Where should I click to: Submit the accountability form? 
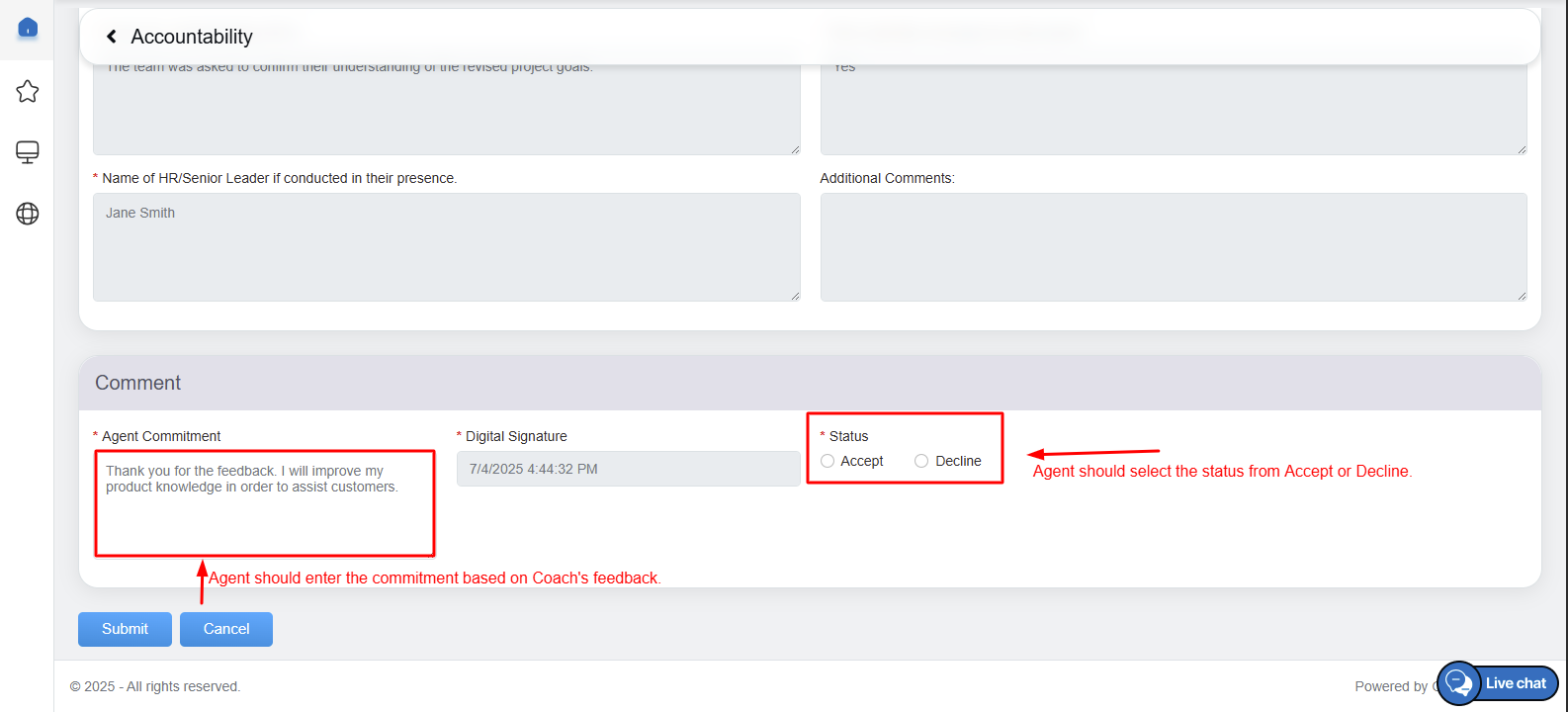(x=125, y=629)
